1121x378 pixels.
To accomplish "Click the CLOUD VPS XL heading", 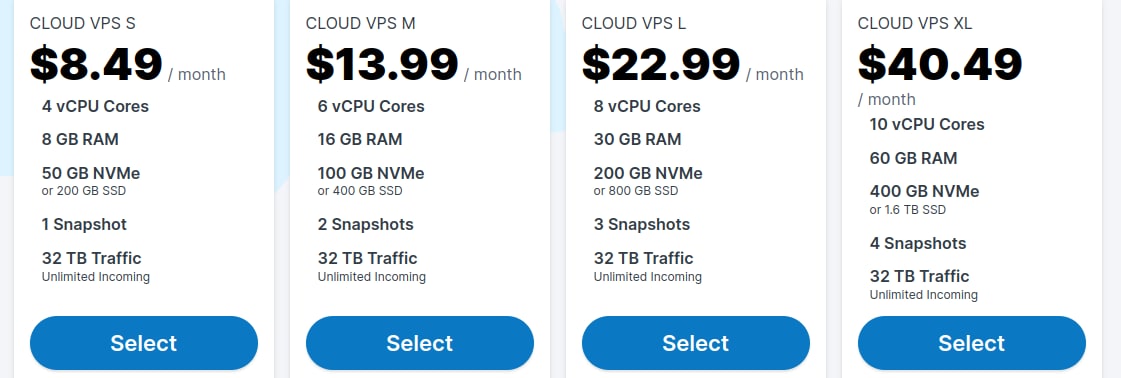I will tap(915, 24).
